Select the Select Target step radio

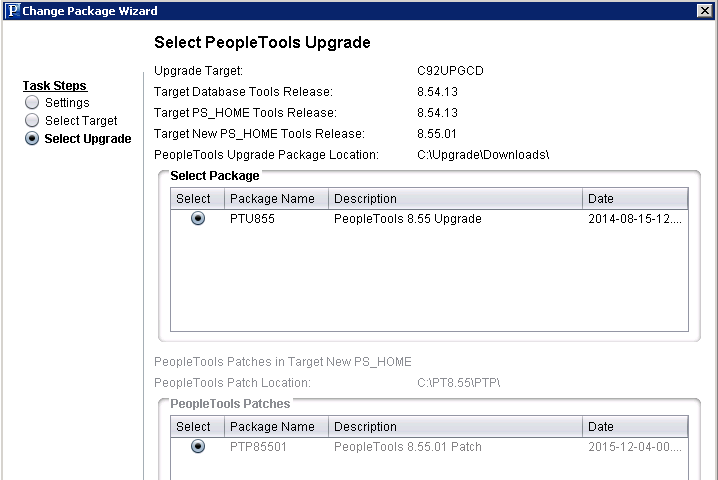(32, 120)
